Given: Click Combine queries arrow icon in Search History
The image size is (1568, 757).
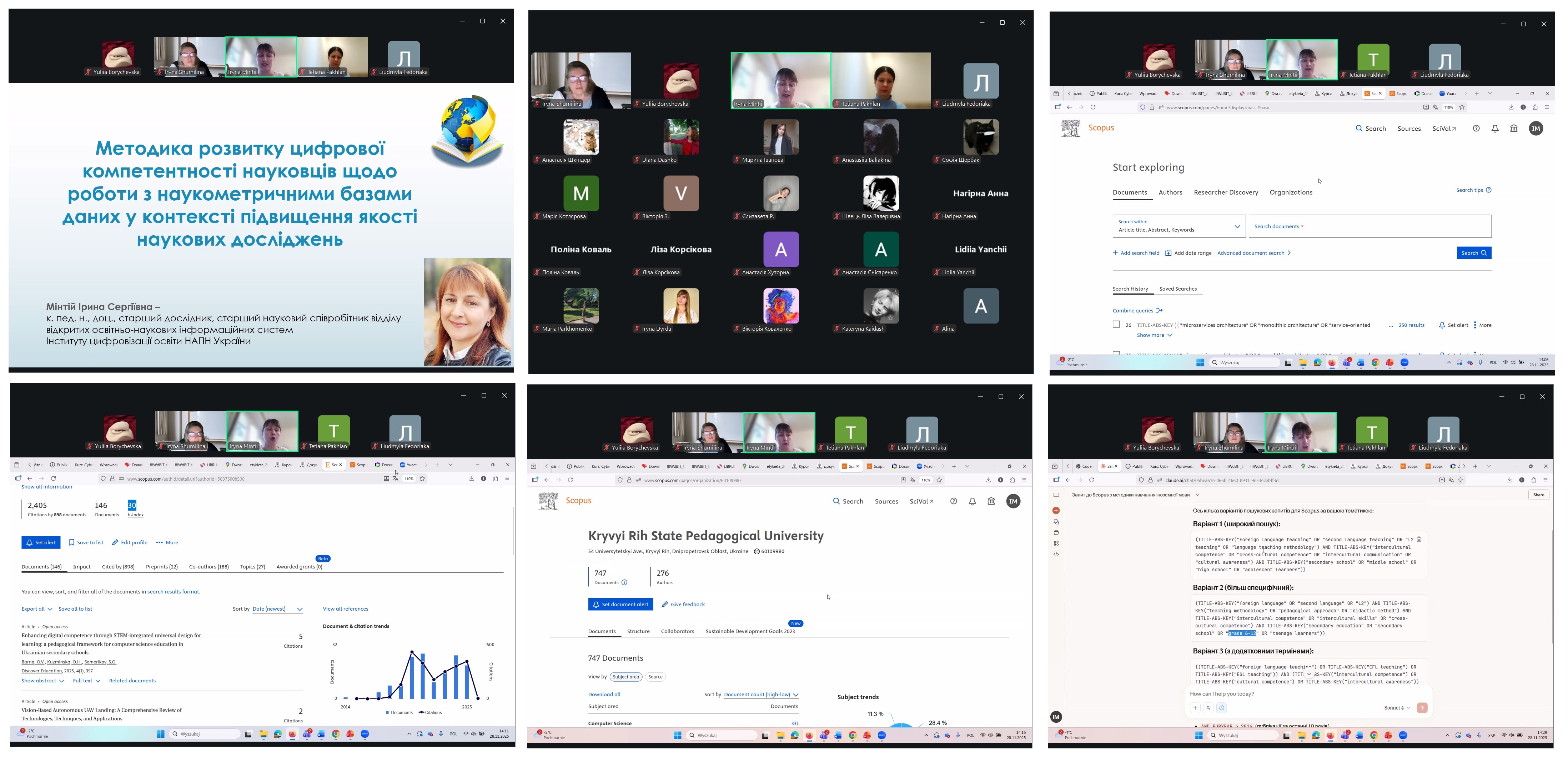Looking at the screenshot, I should coord(1159,311).
